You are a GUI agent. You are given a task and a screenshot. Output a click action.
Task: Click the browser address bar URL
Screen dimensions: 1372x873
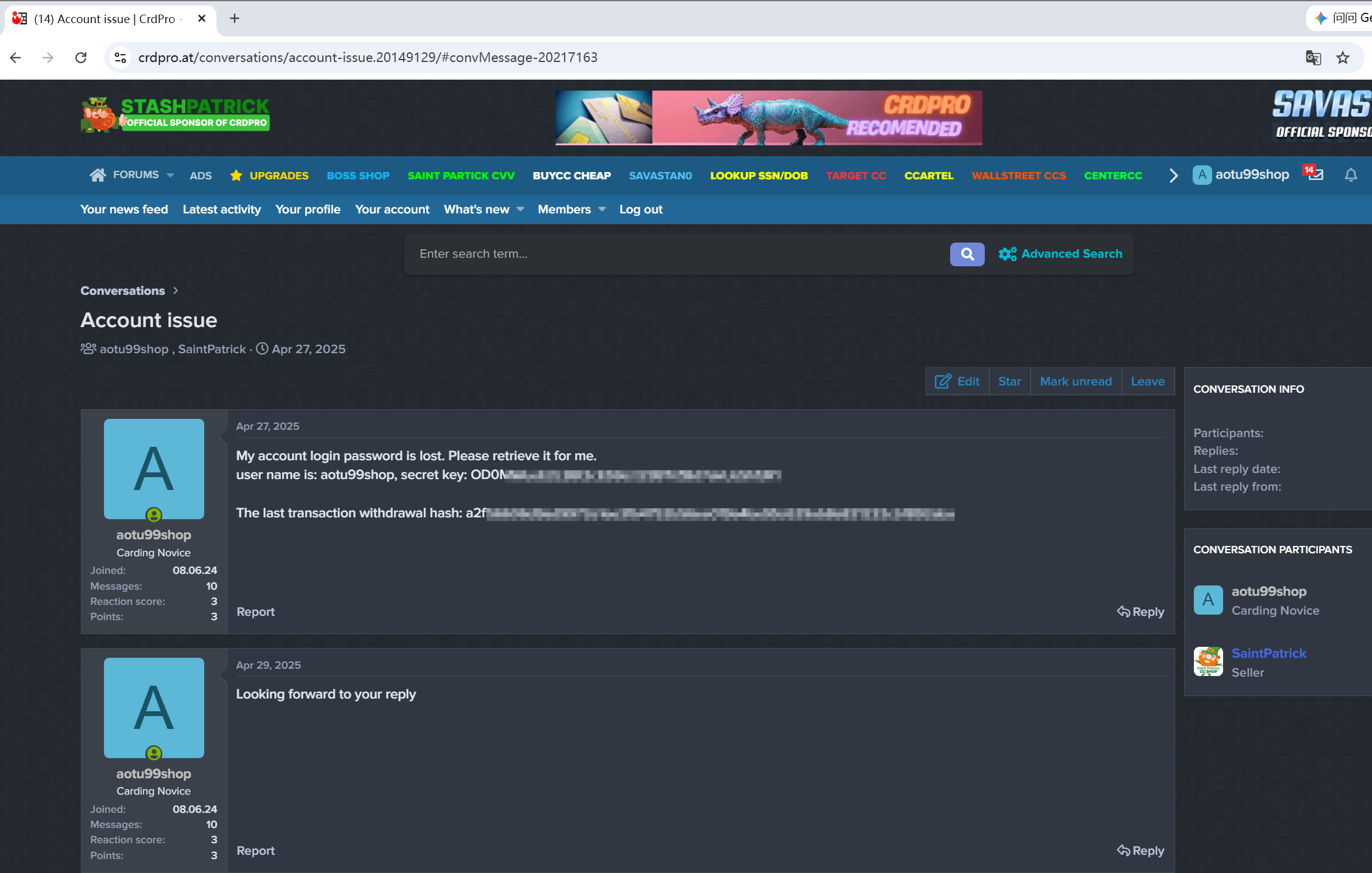368,58
